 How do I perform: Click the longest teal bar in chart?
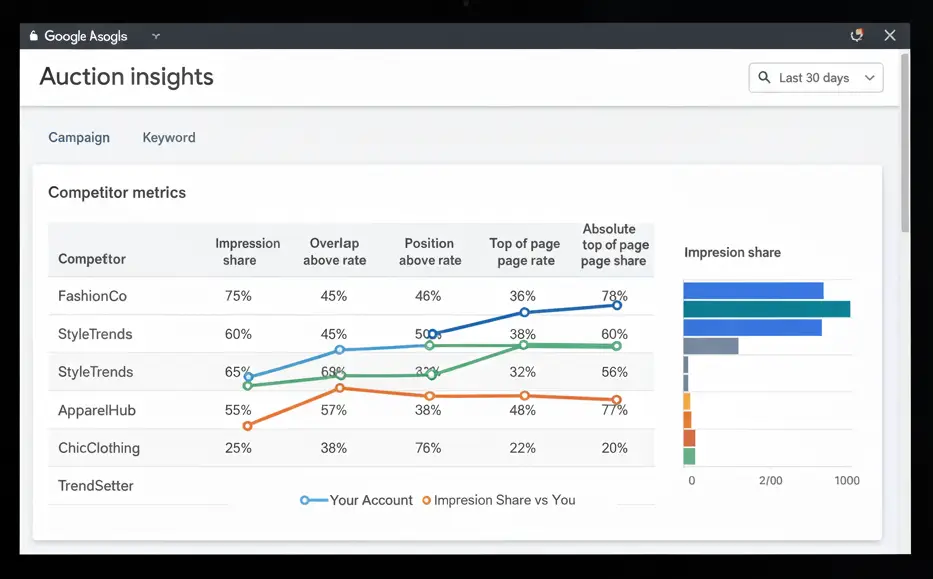[766, 309]
